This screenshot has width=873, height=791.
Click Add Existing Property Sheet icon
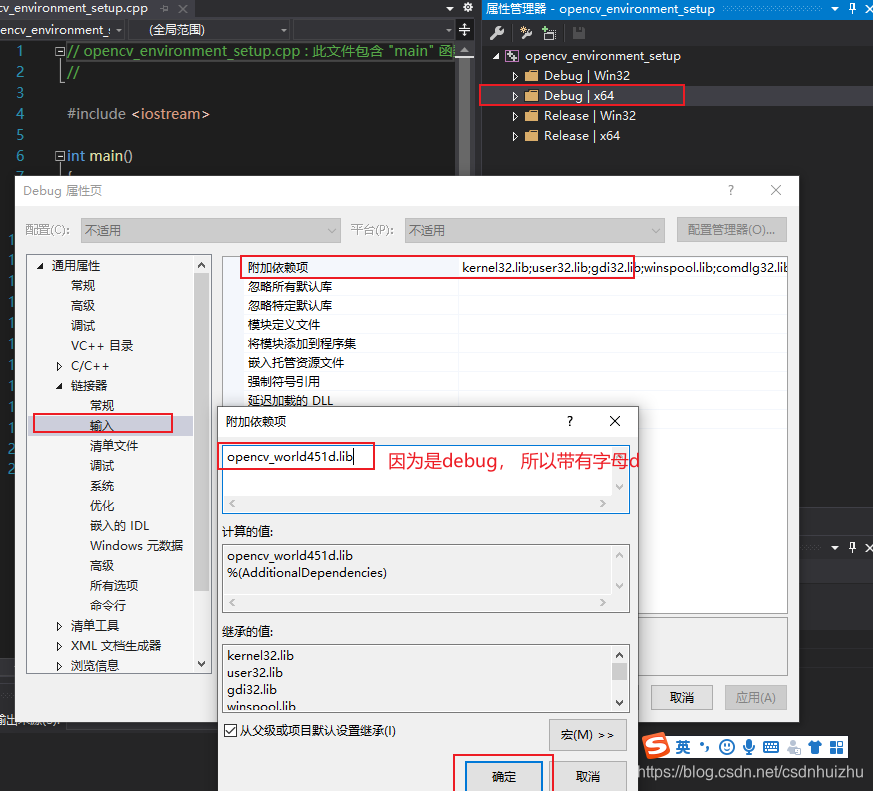(549, 33)
